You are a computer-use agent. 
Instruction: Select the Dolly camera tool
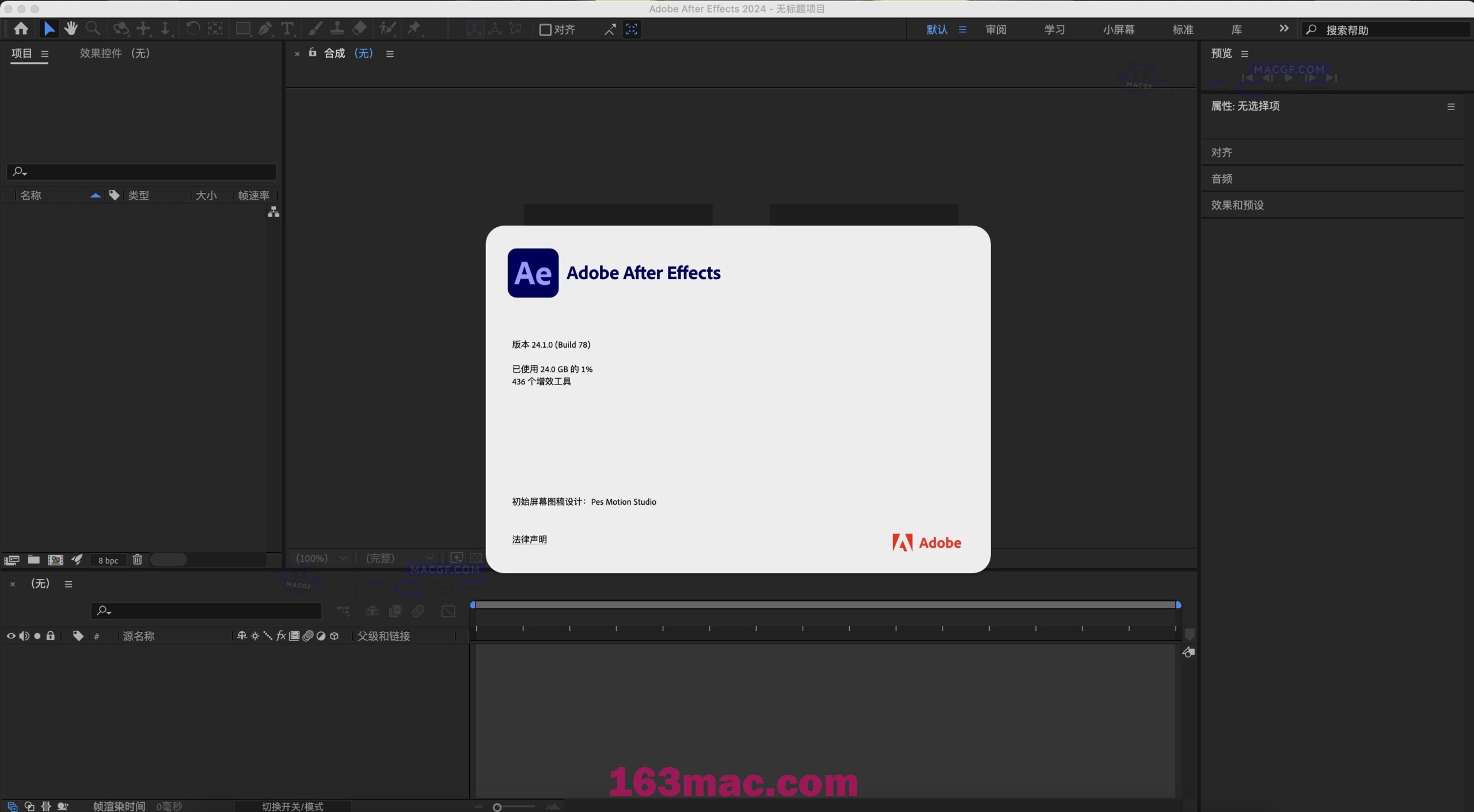click(x=165, y=29)
